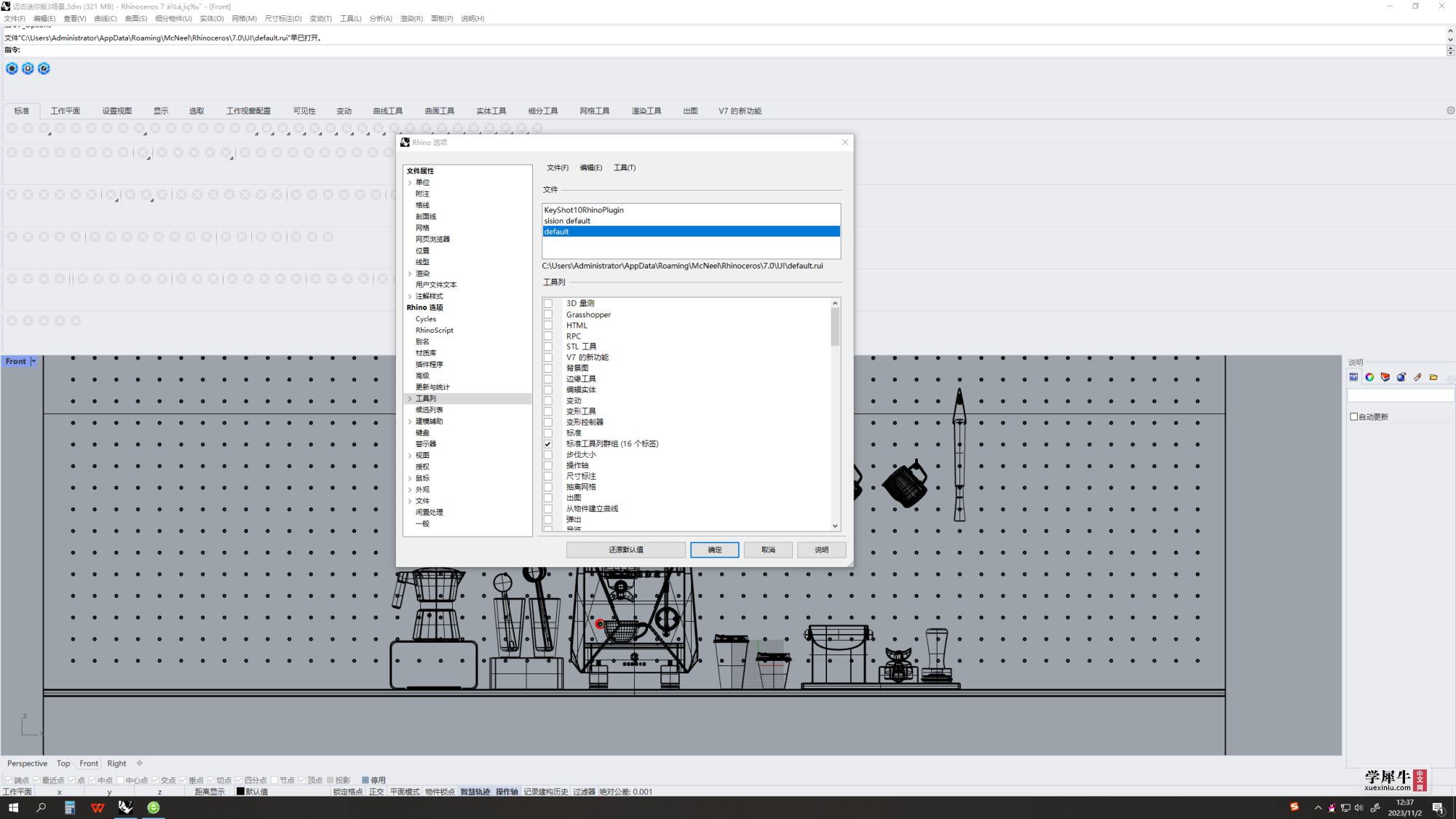The width and height of the screenshot is (1456, 819).
Task: Switch to the 网格工具 toolbar tab
Action: point(595,111)
